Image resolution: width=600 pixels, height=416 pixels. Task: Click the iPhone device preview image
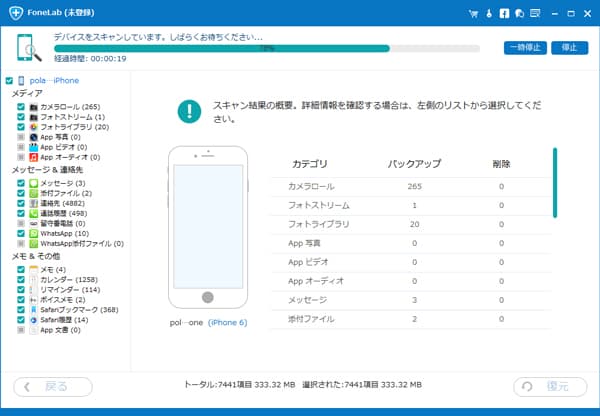[x=208, y=227]
